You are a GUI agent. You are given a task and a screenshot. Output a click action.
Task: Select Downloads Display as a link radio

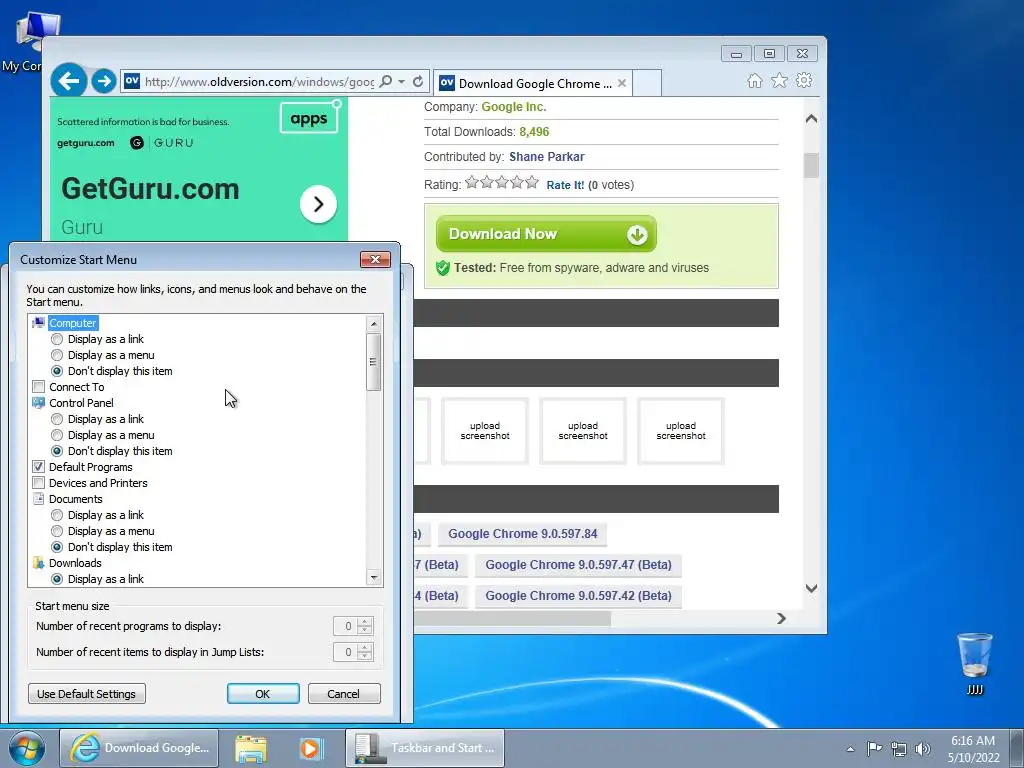tap(57, 579)
